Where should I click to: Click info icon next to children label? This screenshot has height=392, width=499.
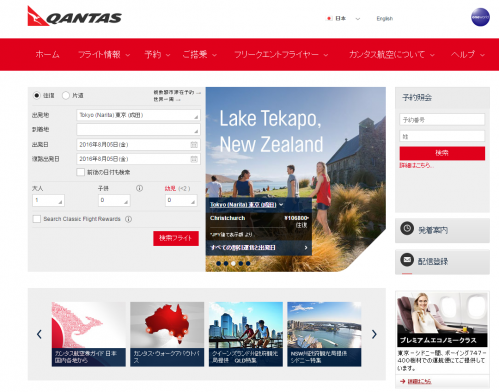coord(139,188)
